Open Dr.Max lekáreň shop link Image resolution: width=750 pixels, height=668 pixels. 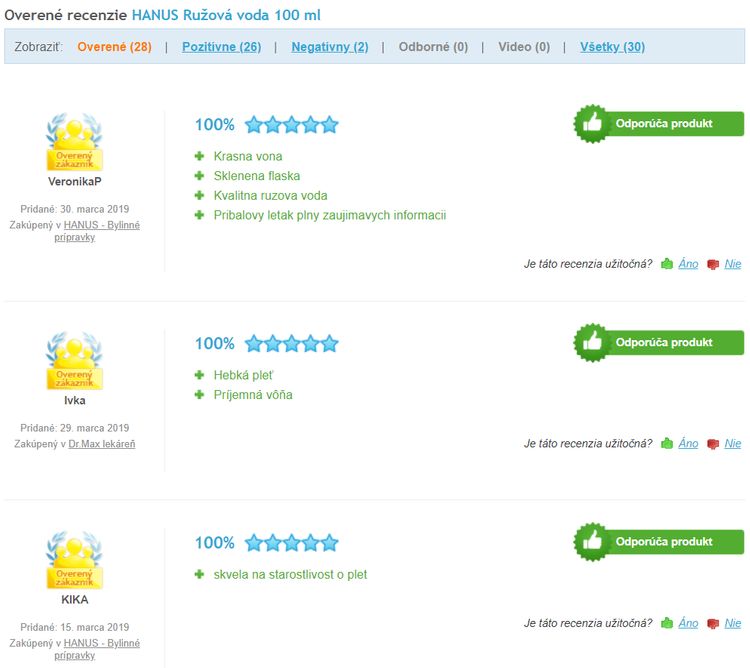(x=102, y=444)
